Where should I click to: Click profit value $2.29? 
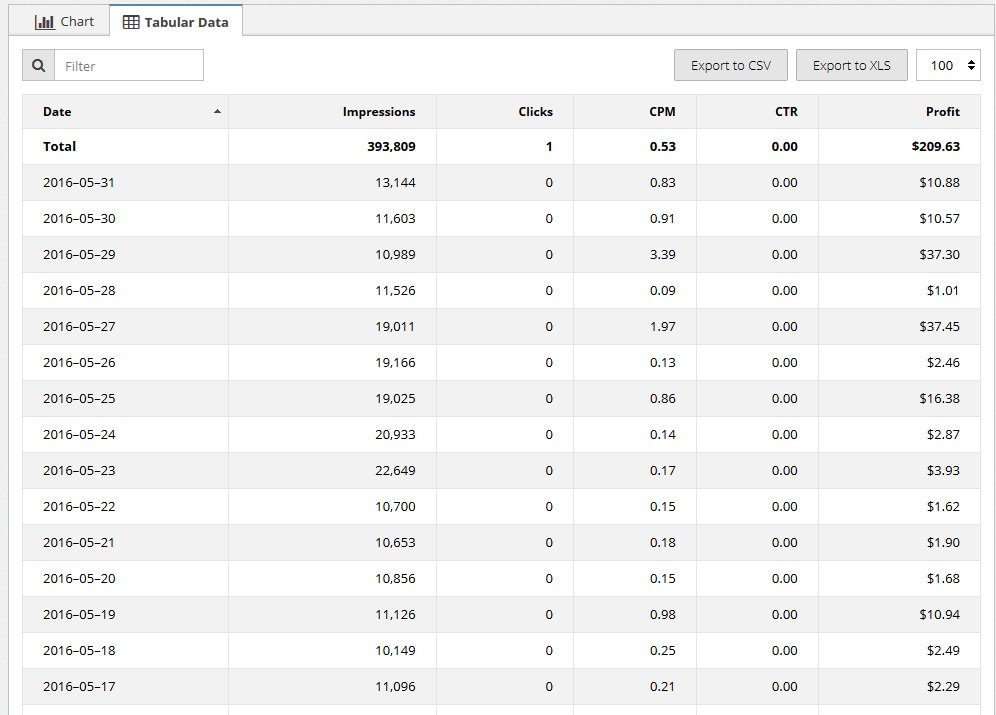(943, 686)
